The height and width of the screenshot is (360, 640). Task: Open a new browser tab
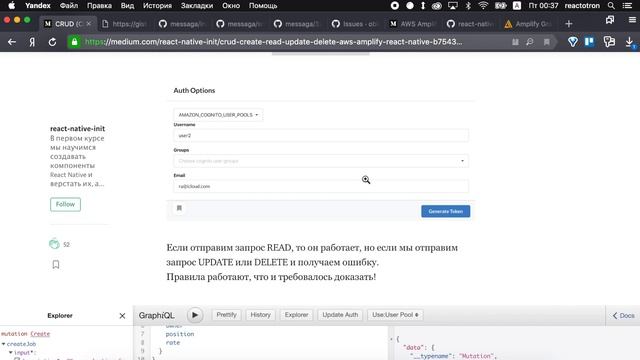[569, 24]
